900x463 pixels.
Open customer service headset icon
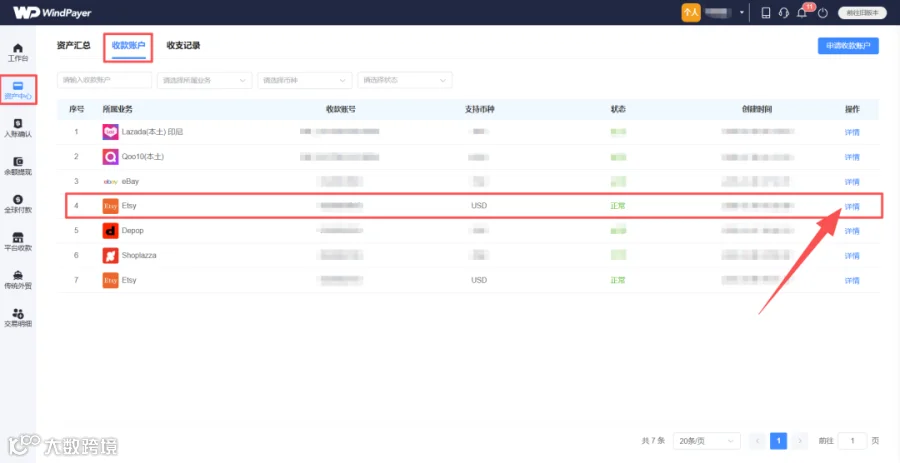pyautogui.click(x=783, y=13)
